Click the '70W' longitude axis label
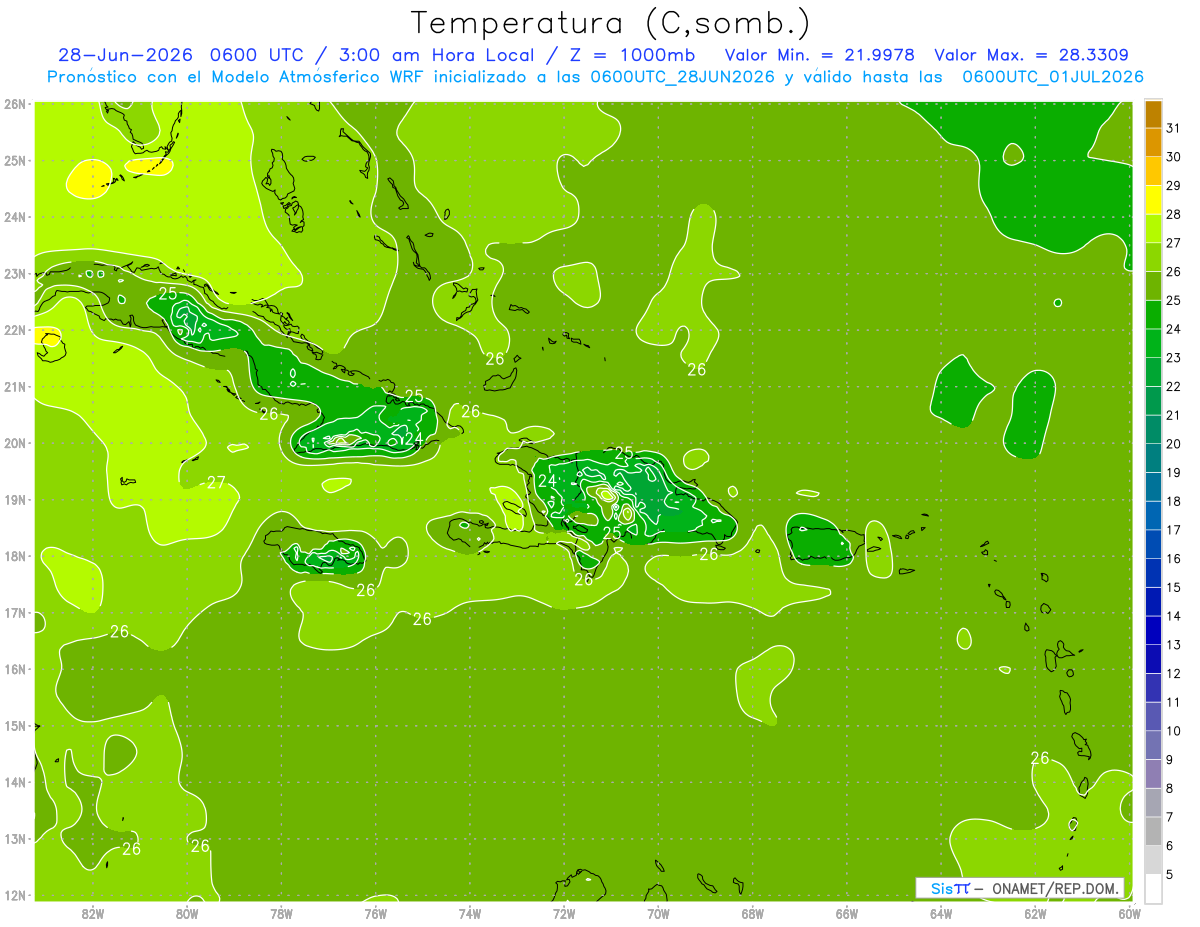 [x=658, y=913]
